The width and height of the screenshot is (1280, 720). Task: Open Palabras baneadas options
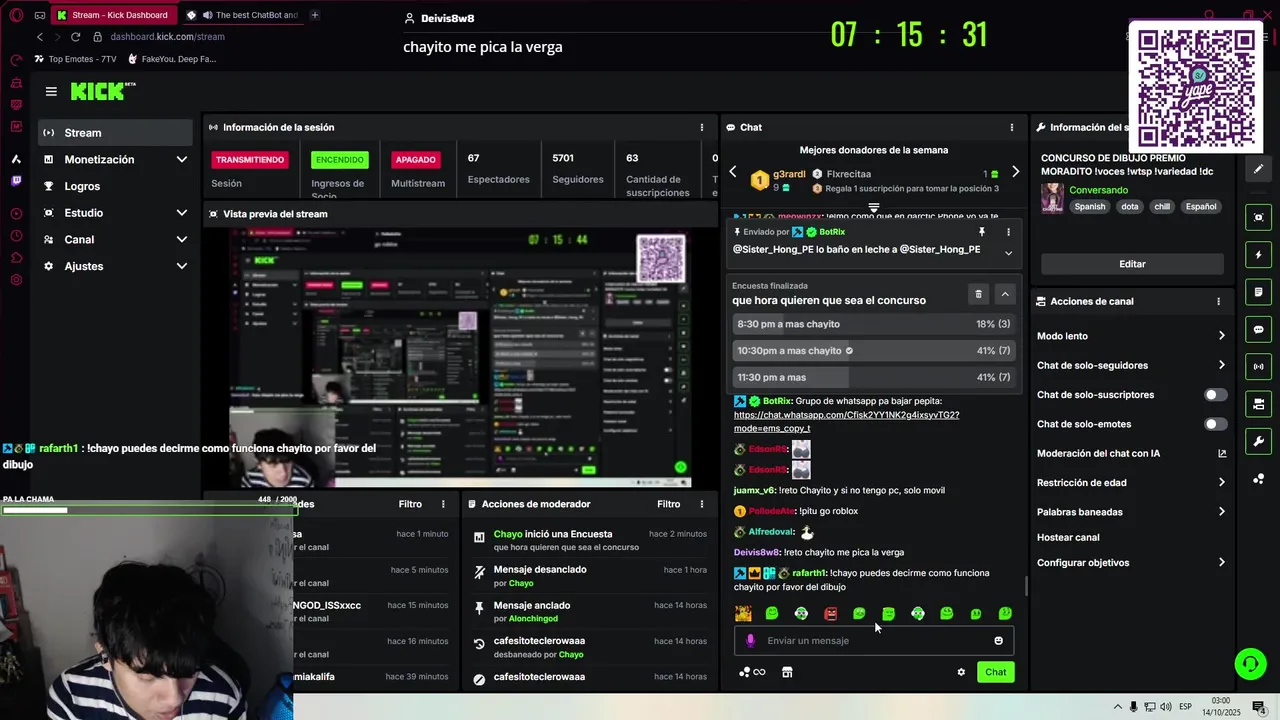1130,512
